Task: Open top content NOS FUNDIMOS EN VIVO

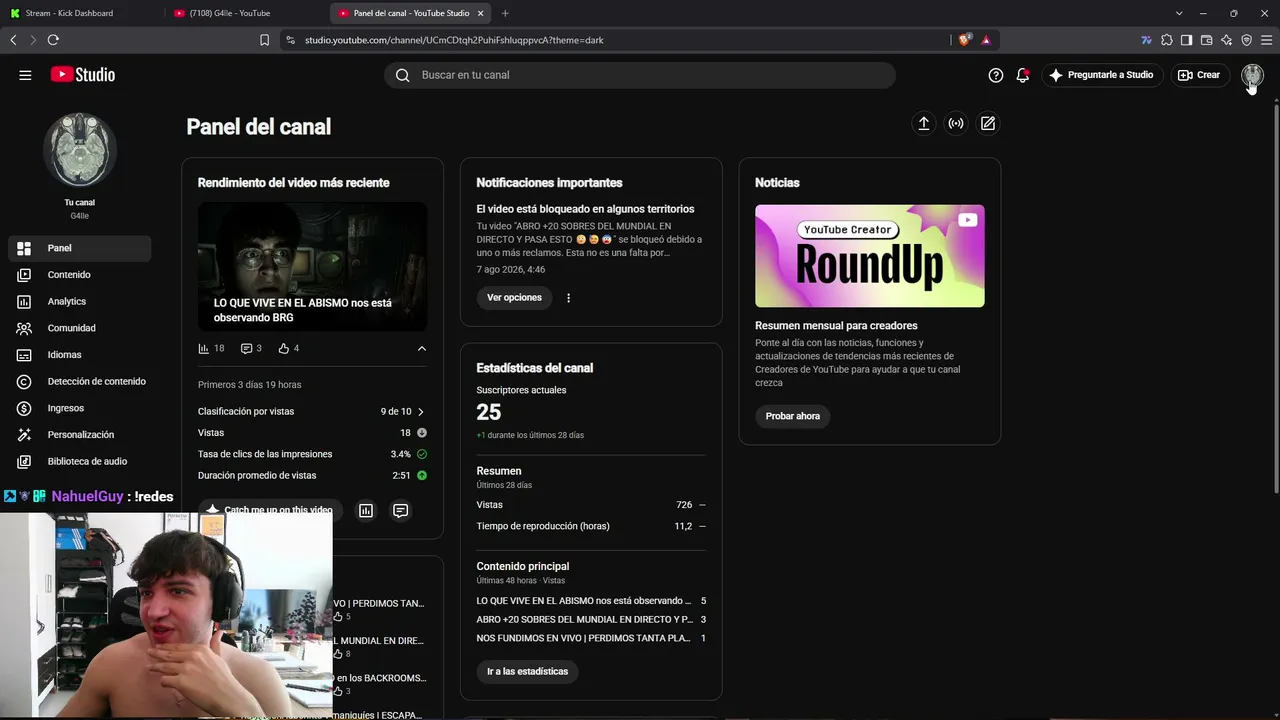Action: pyautogui.click(x=591, y=638)
